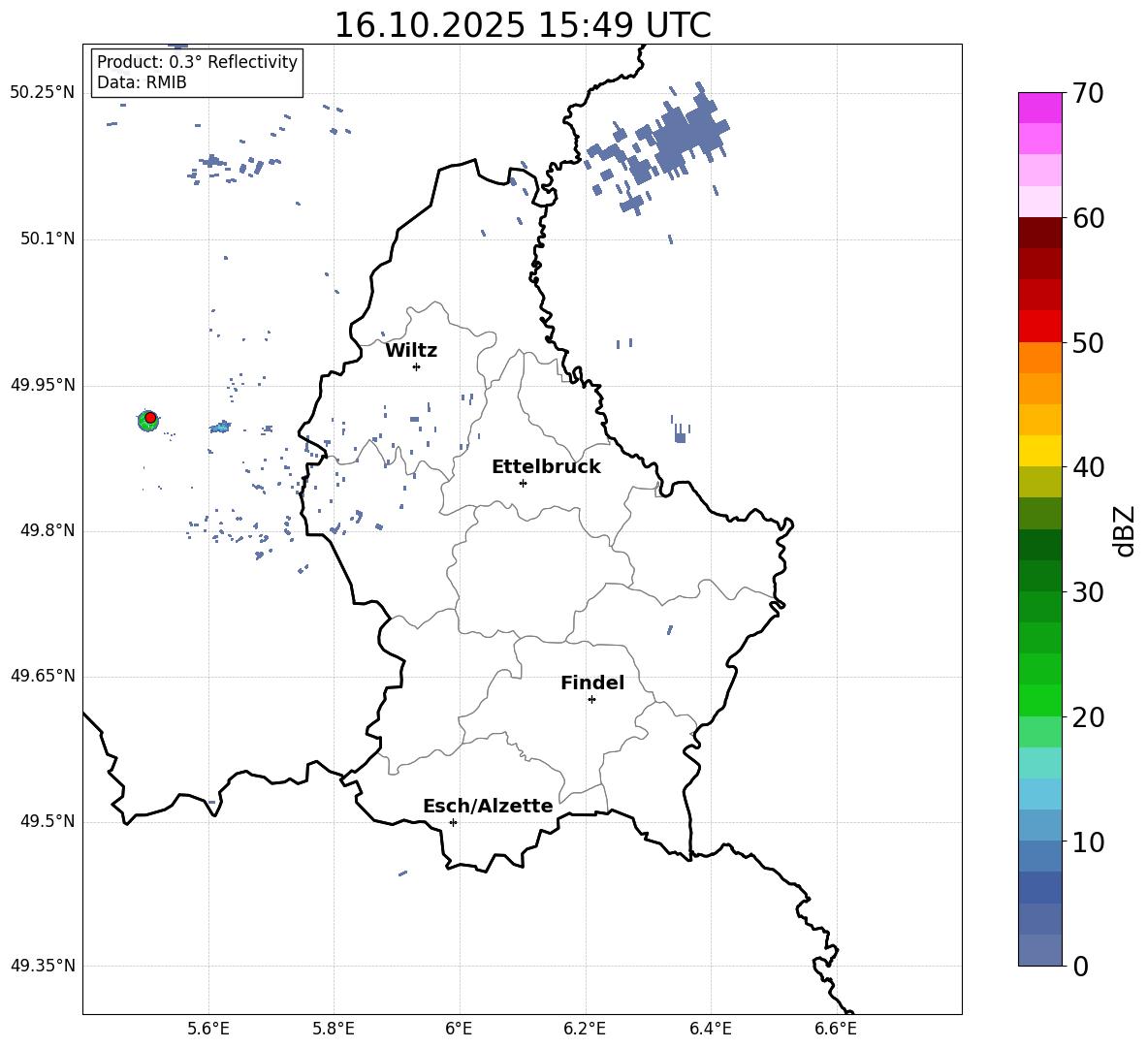The image size is (1148, 1048).
Task: Click the large blue echo cluster in the northeast
Action: [685, 134]
